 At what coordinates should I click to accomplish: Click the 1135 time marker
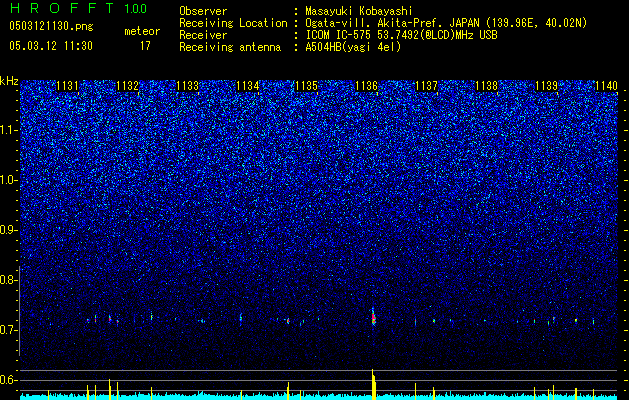coord(307,86)
